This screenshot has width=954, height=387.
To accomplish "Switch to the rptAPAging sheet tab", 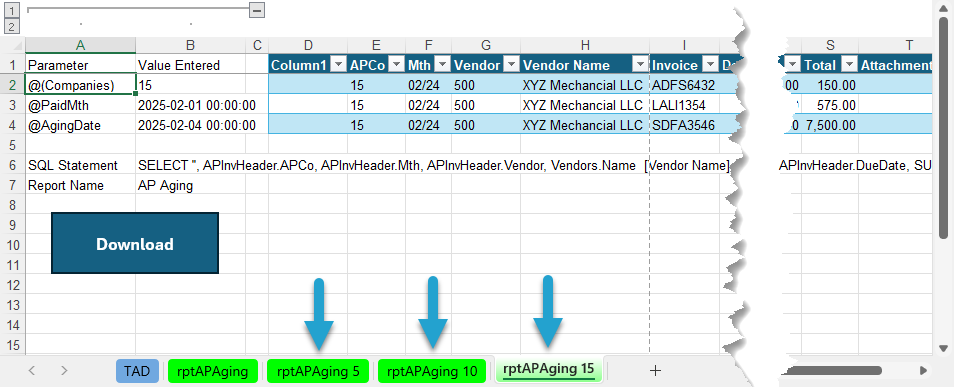I will pyautogui.click(x=212, y=371).
